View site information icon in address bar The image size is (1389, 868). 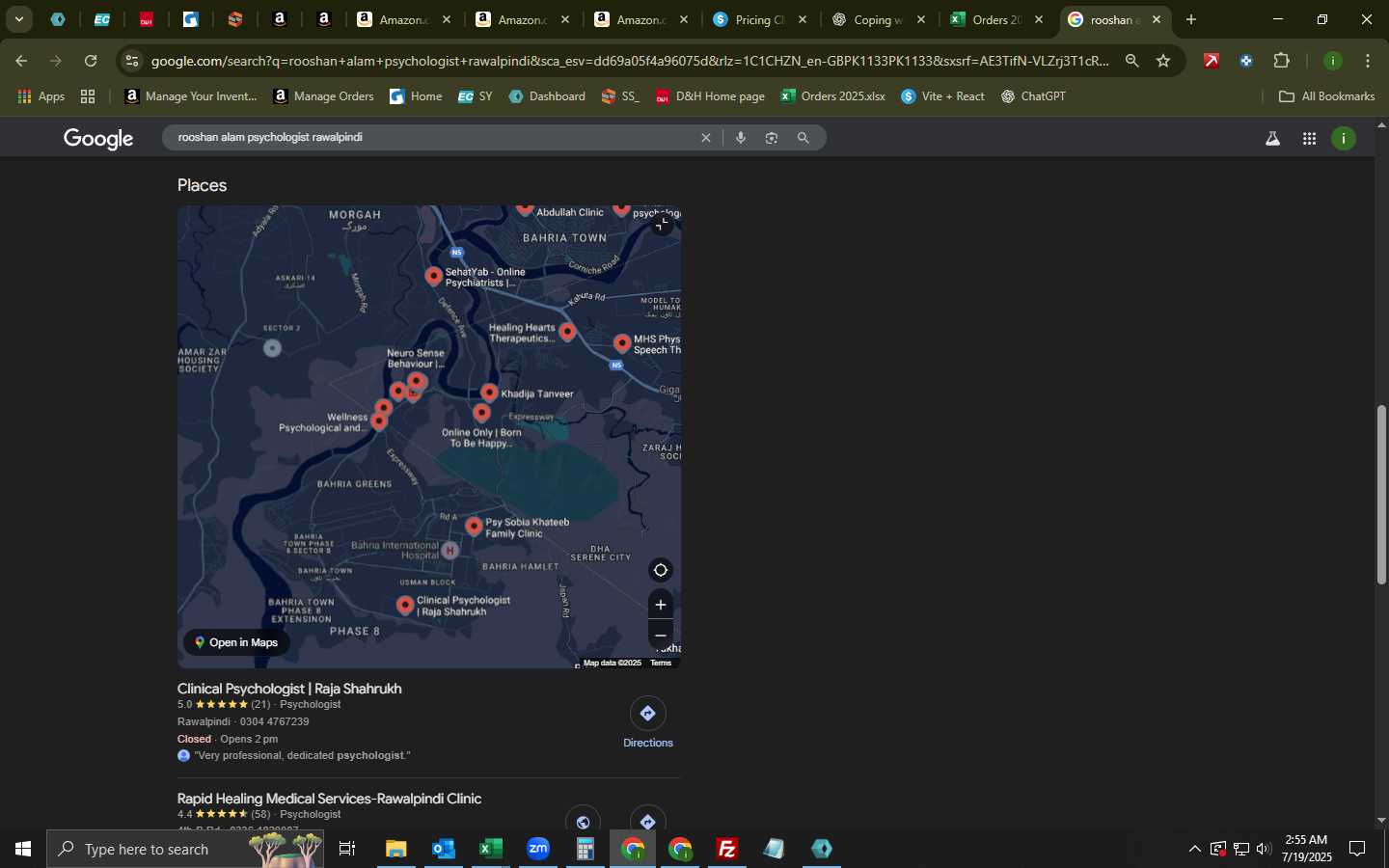pyautogui.click(x=132, y=61)
